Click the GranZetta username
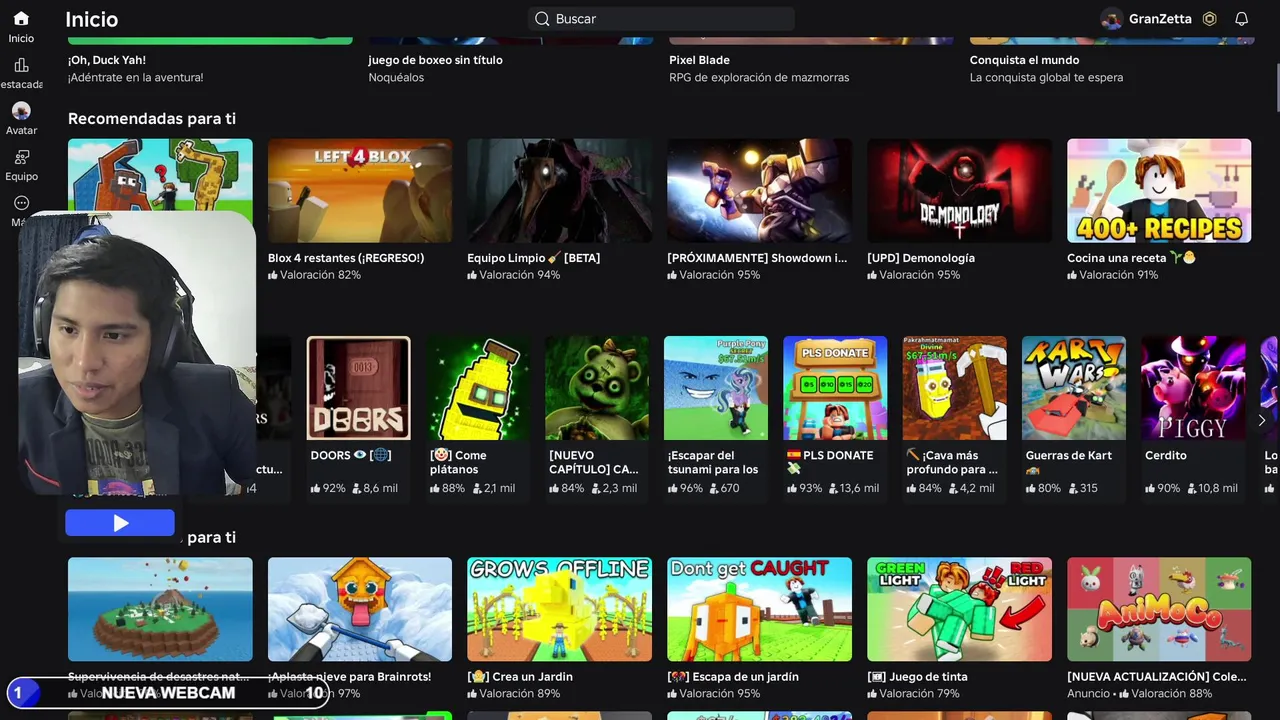 (x=1158, y=19)
